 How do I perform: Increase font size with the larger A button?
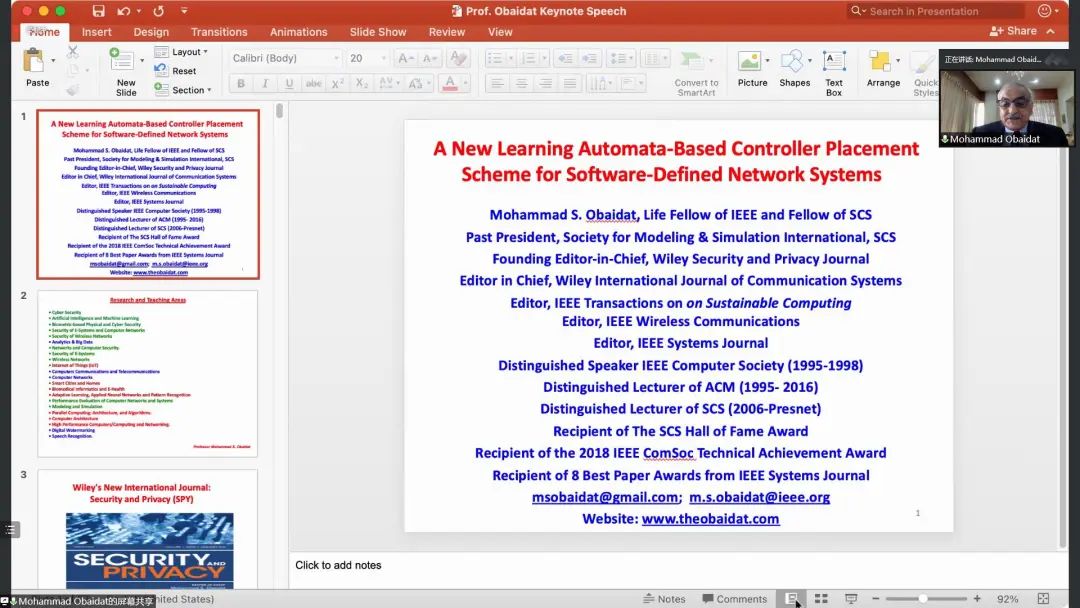(x=406, y=59)
